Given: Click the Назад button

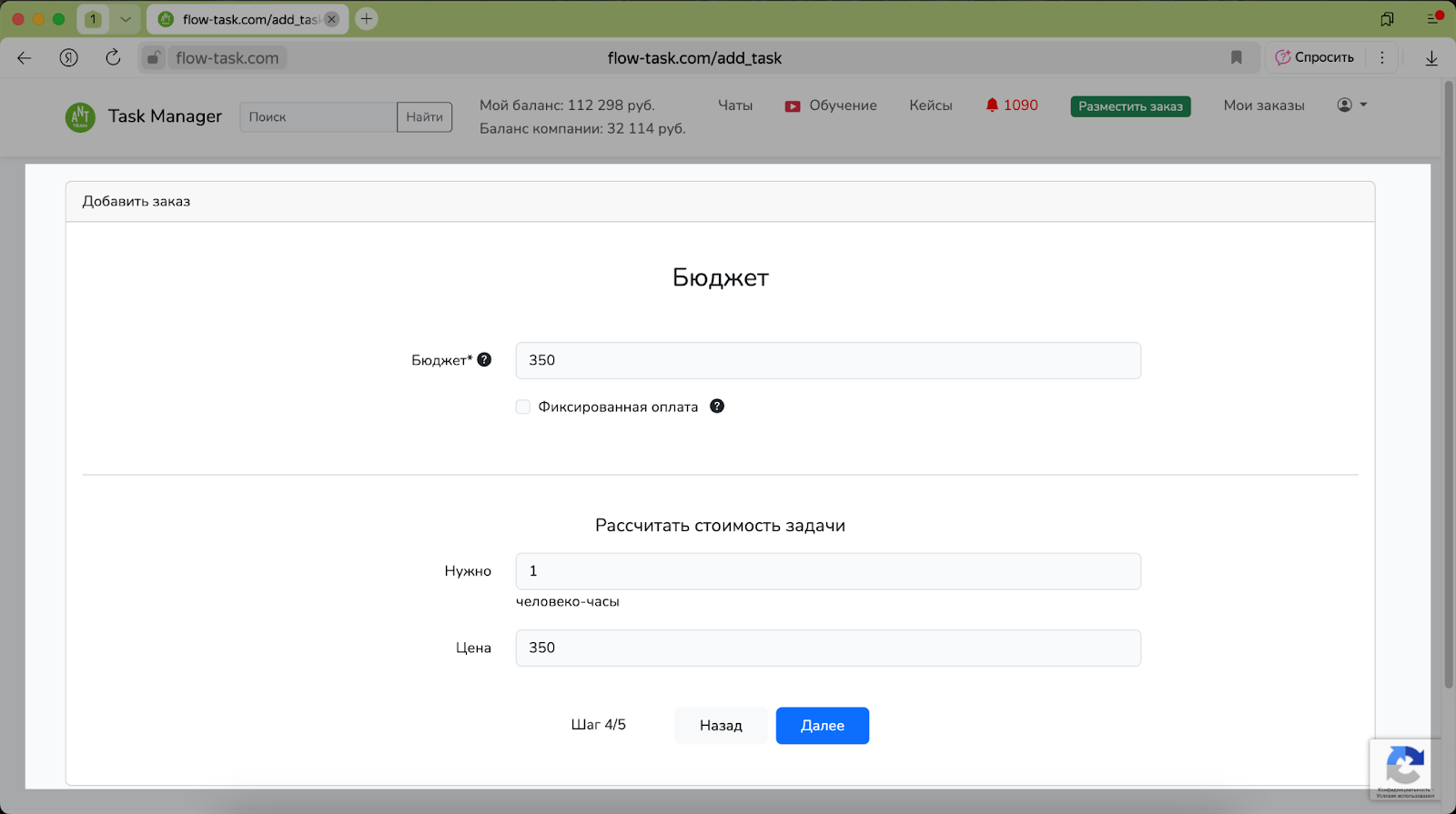Looking at the screenshot, I should [x=721, y=726].
